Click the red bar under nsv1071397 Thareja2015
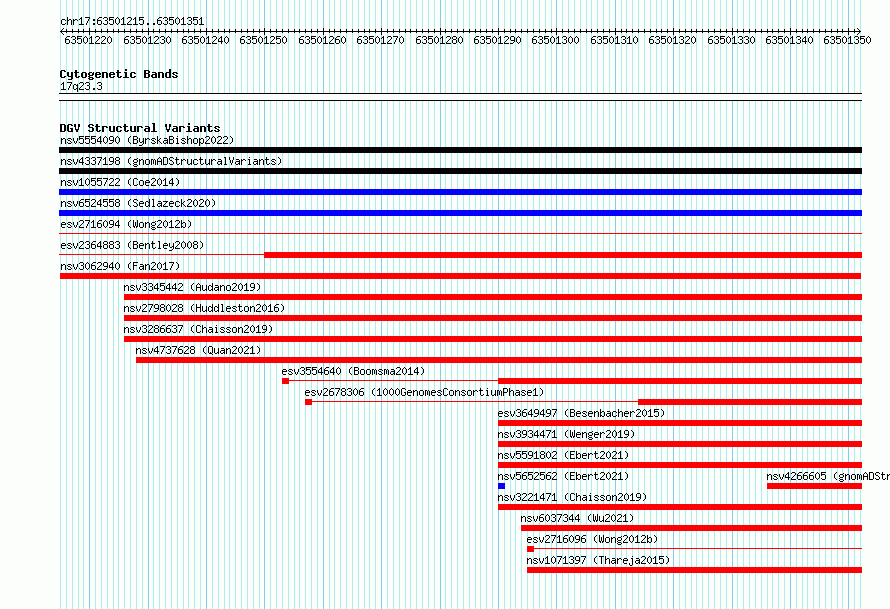The image size is (890, 609). click(x=694, y=570)
